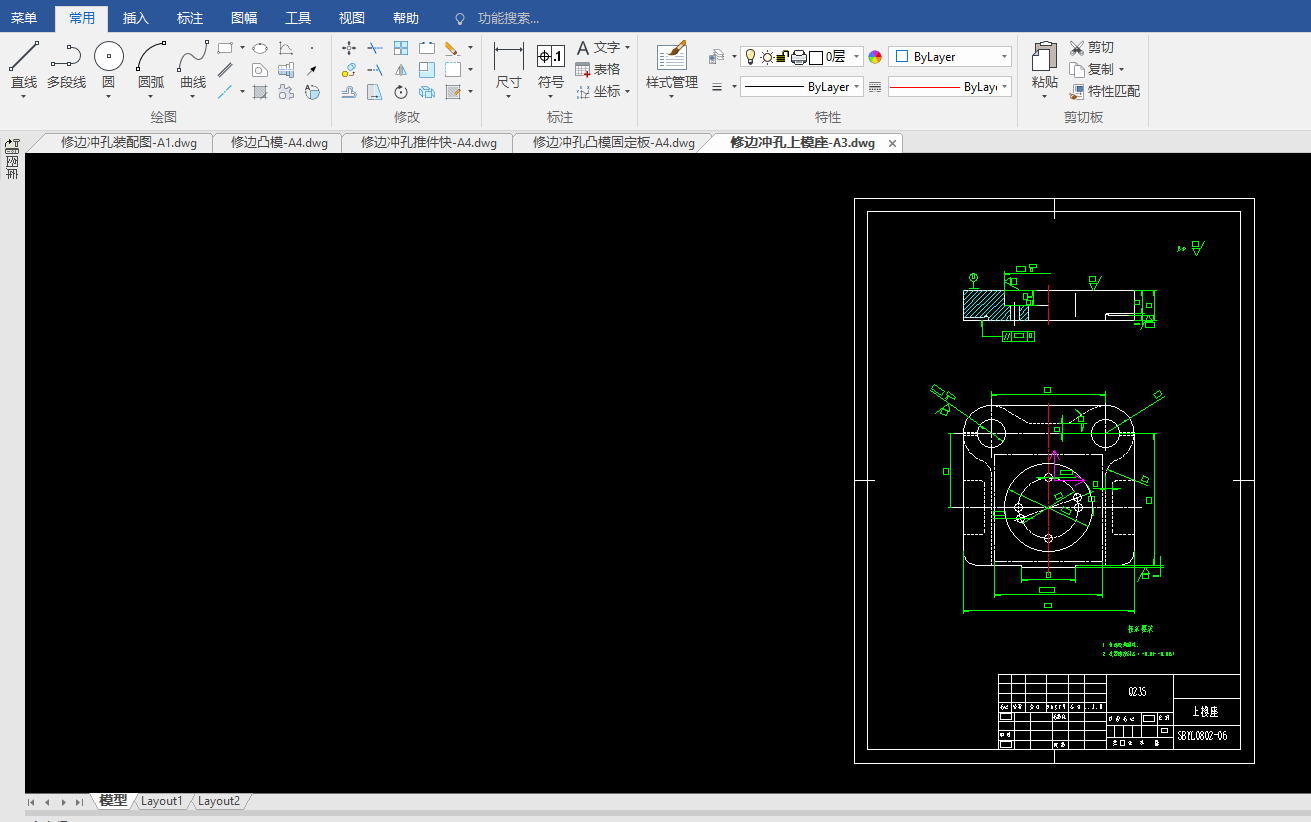
Task: Click the rotate tool icon
Action: coord(401,92)
